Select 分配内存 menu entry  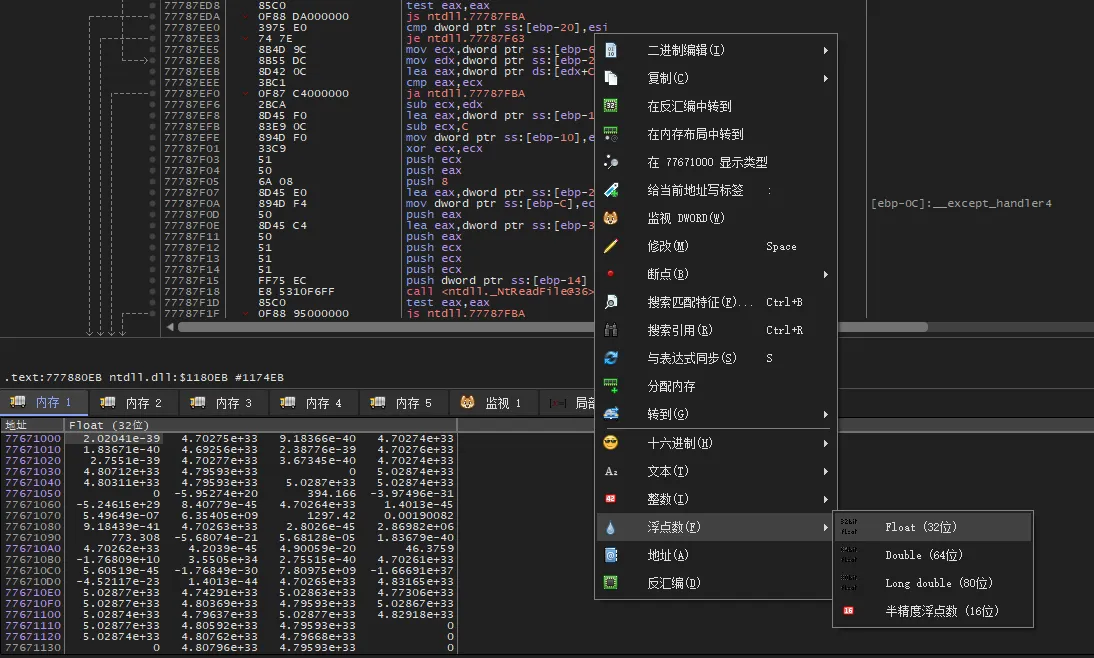pos(715,386)
